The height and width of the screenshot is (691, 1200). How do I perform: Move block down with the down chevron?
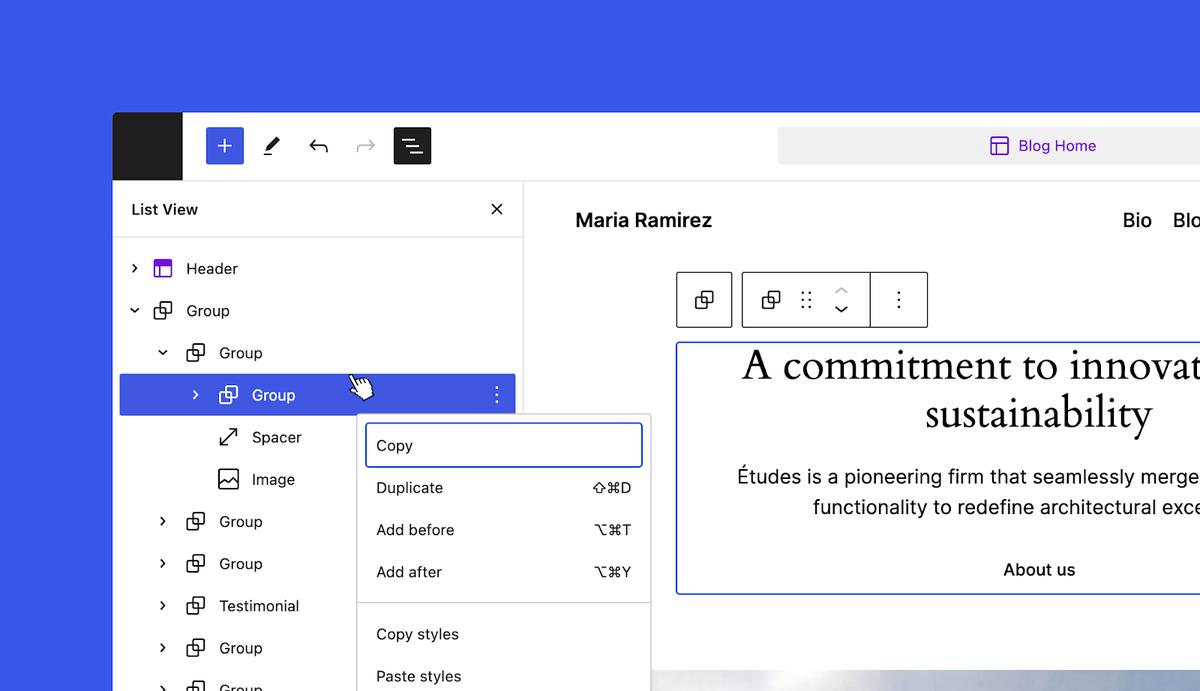tap(841, 309)
